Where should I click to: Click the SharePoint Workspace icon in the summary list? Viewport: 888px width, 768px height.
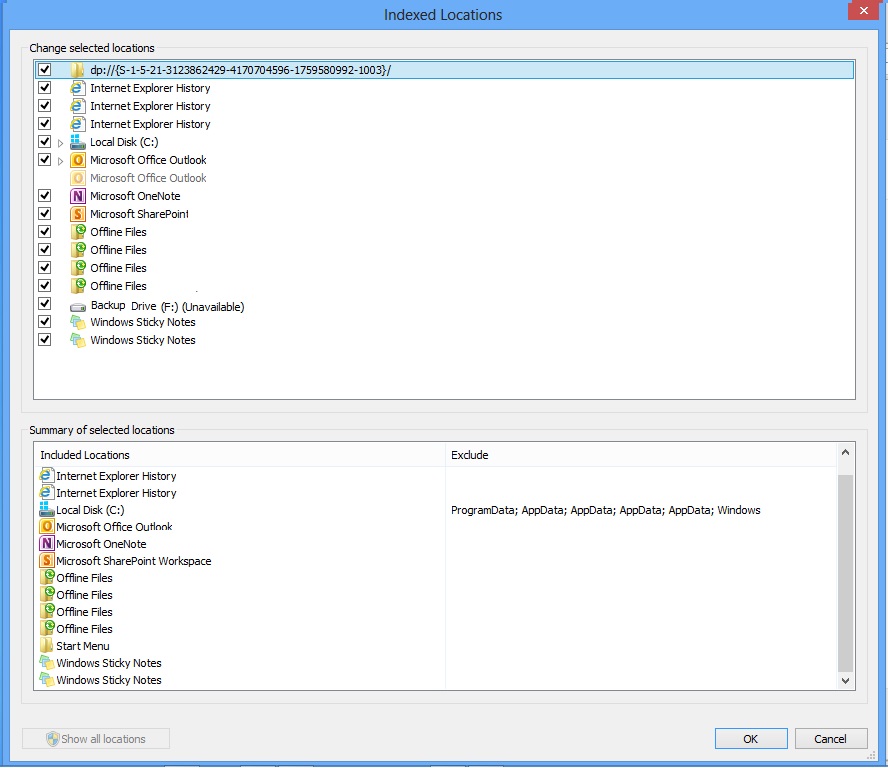coord(46,561)
